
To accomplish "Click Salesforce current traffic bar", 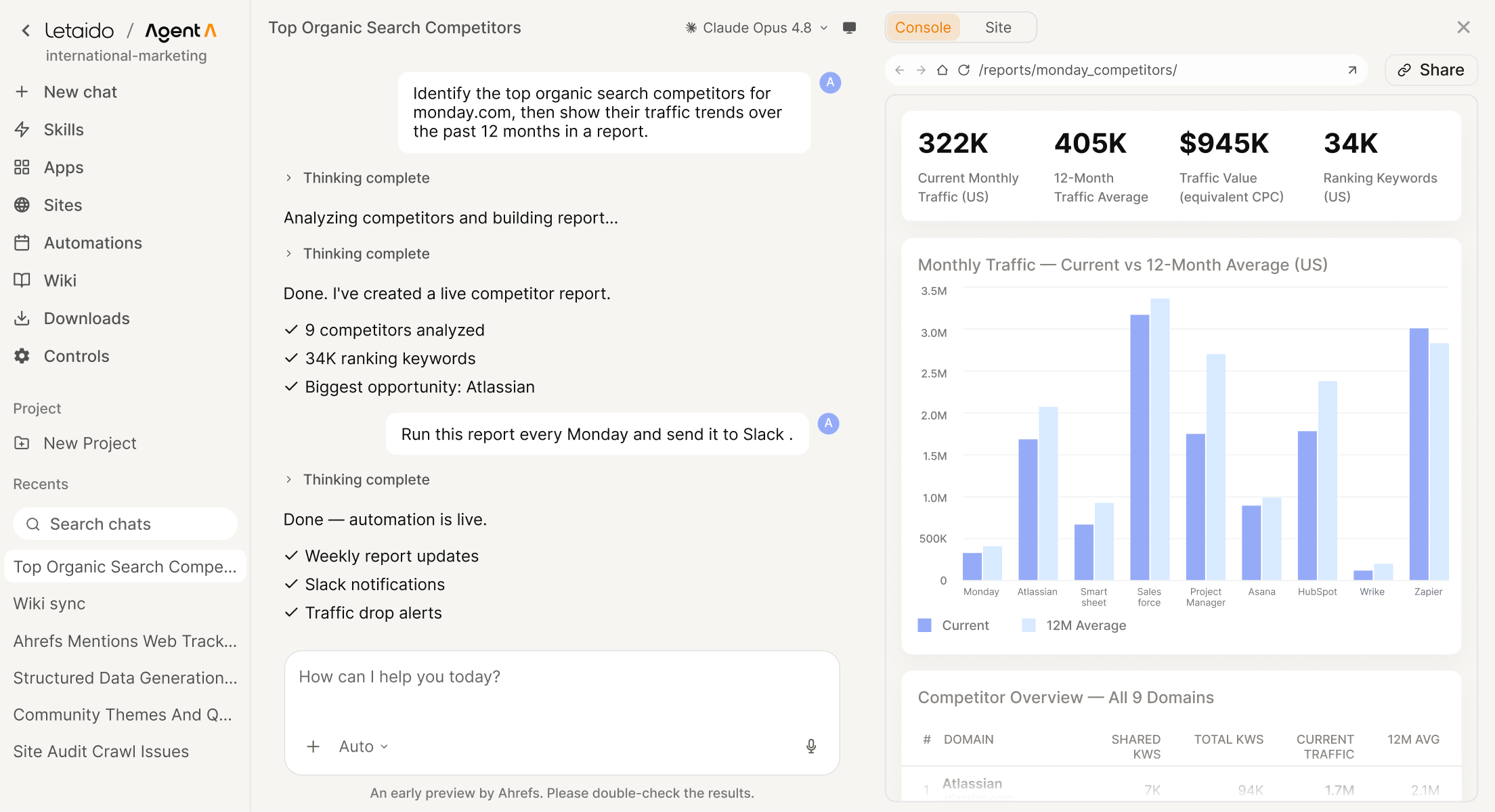I will [x=1140, y=447].
